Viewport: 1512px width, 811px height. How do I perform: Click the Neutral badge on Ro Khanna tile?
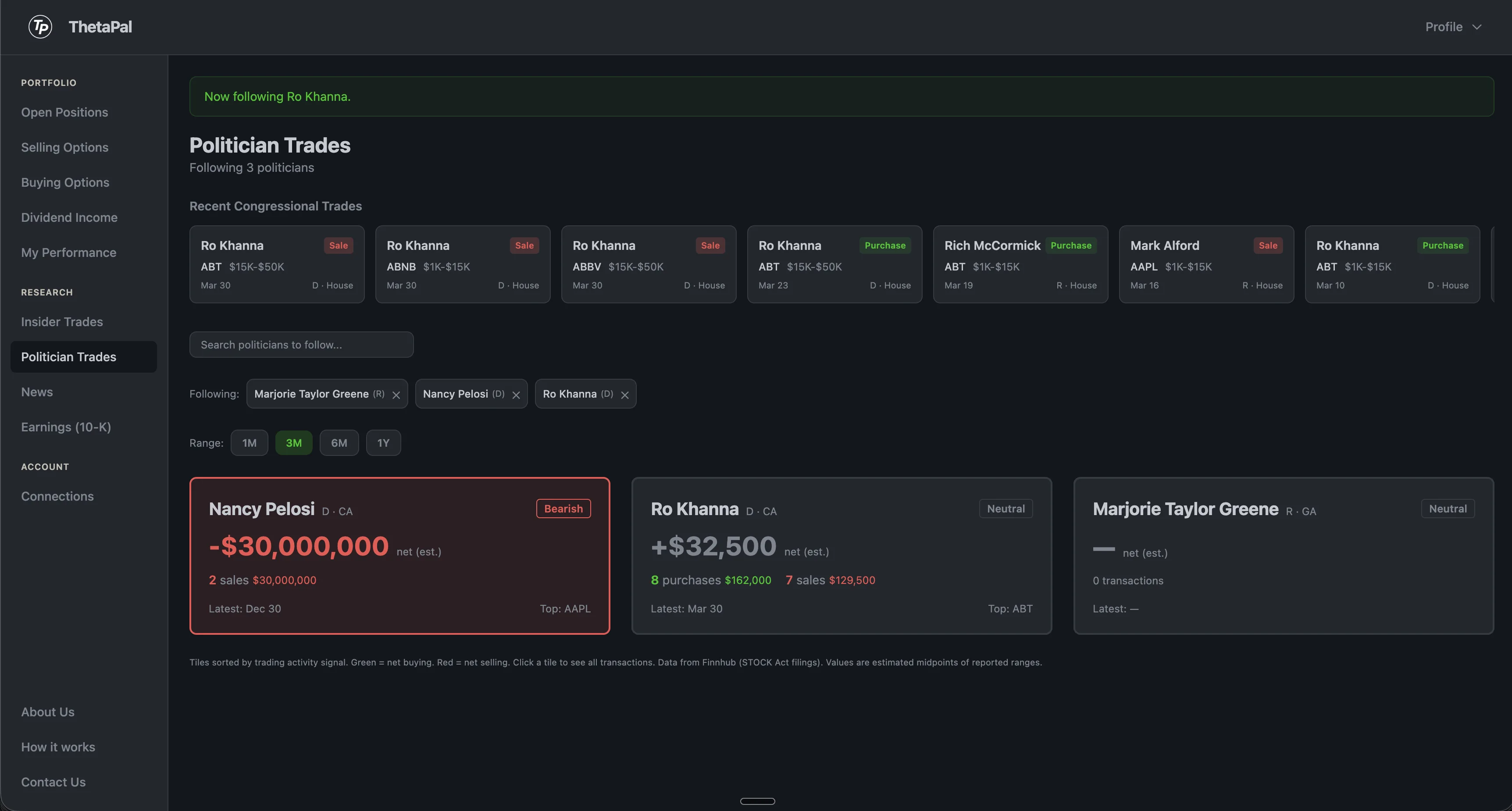pyautogui.click(x=1006, y=508)
